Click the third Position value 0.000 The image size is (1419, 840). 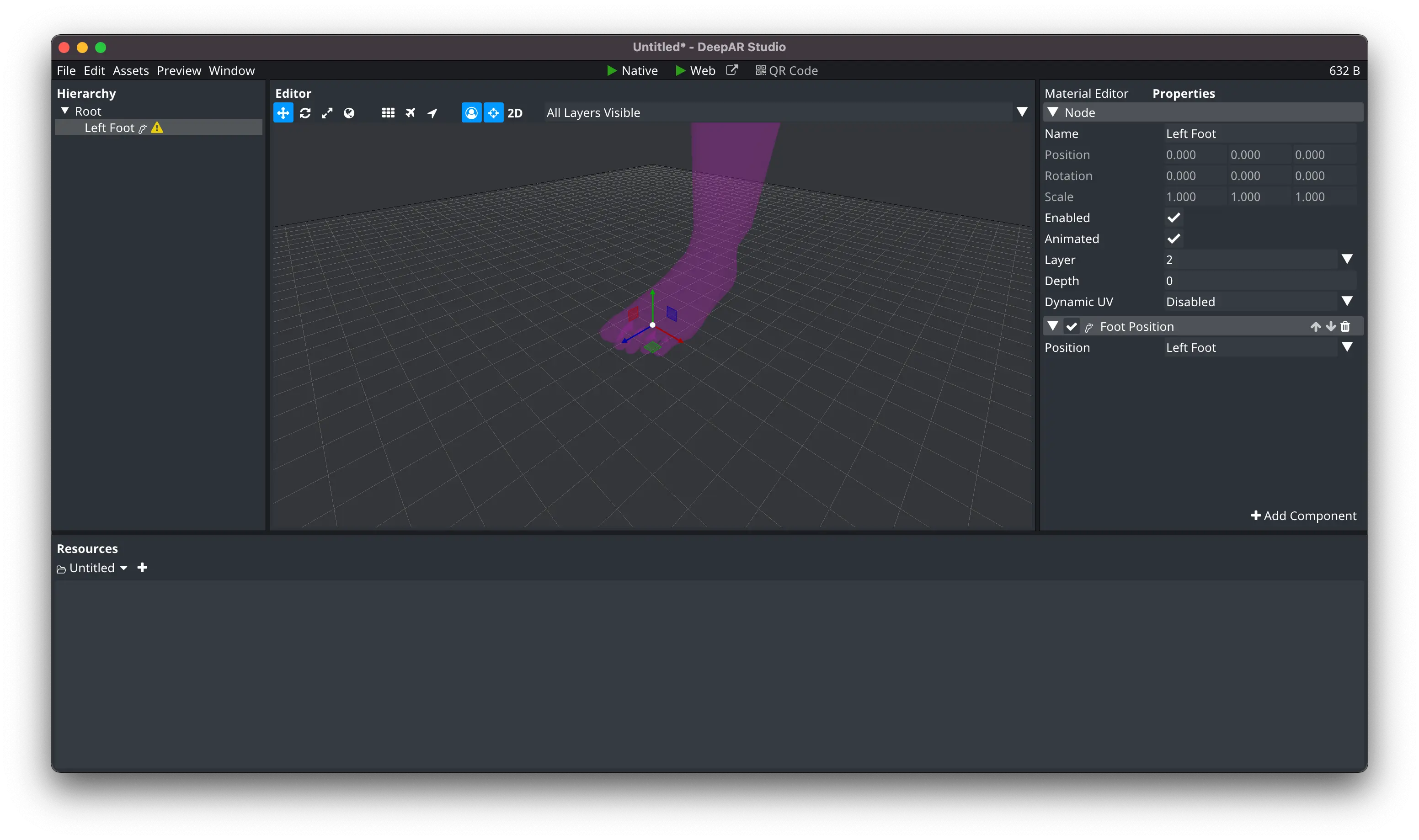(1324, 155)
